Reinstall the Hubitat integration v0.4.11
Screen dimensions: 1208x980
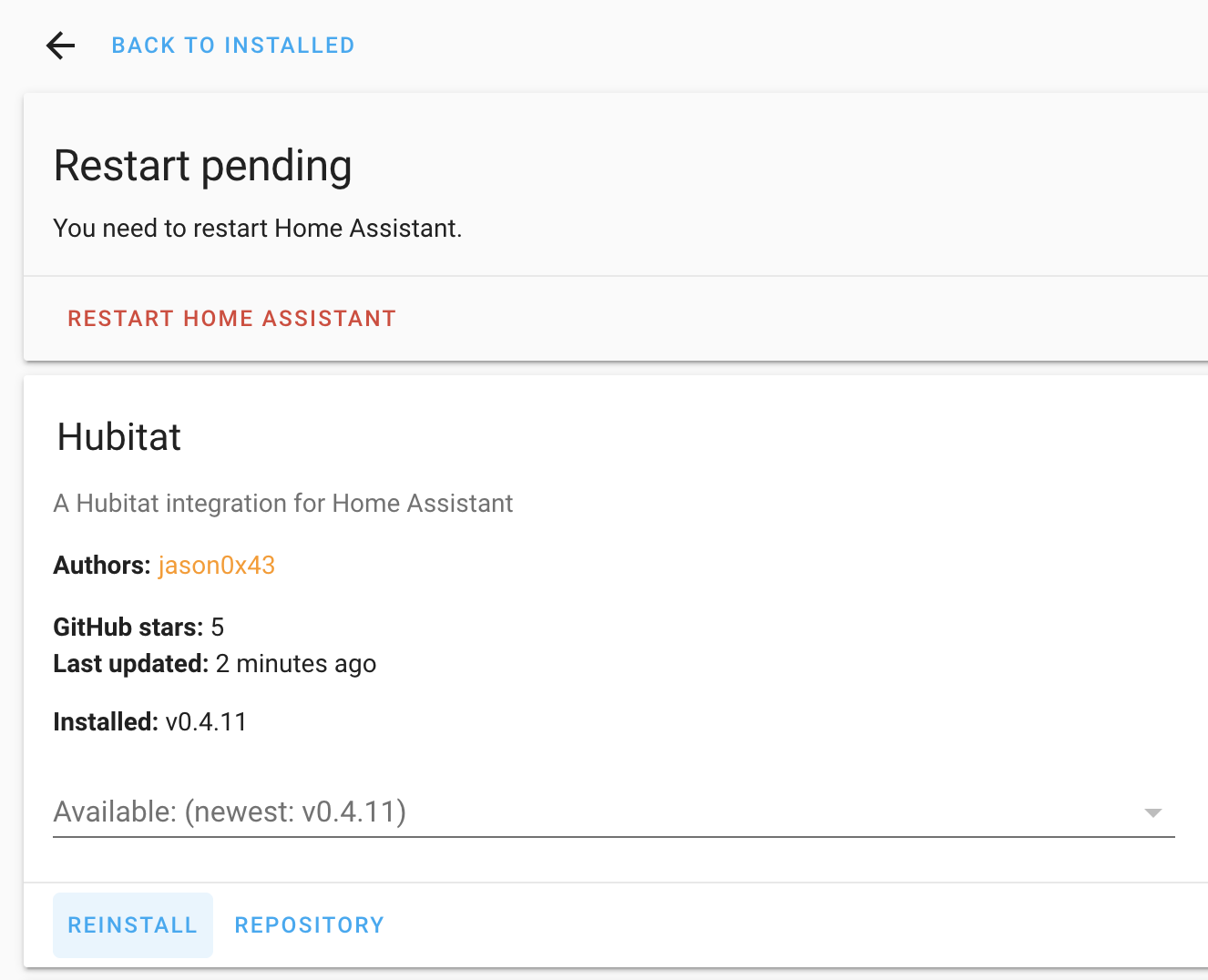pos(132,924)
